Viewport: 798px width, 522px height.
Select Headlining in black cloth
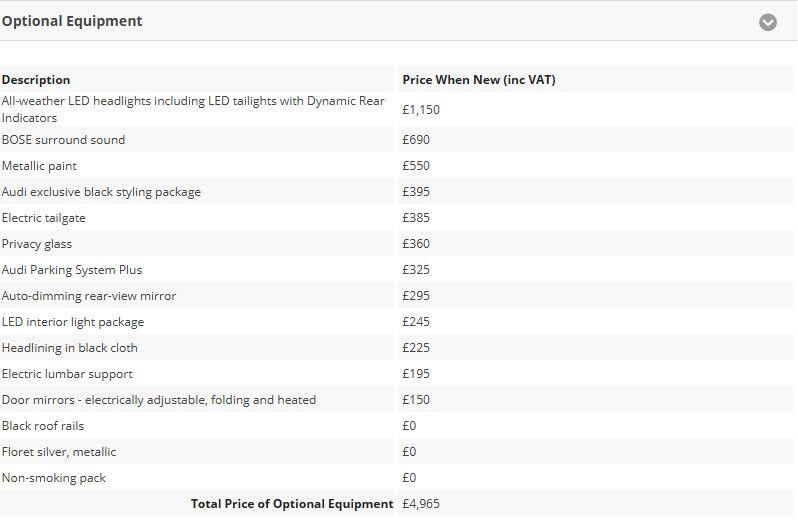click(x=70, y=348)
